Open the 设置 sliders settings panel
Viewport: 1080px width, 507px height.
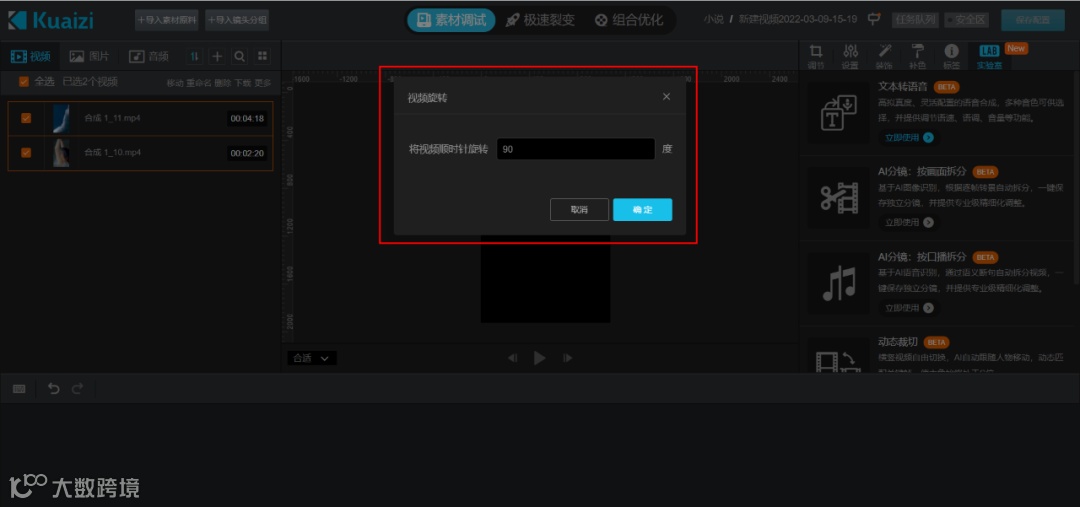(850, 56)
